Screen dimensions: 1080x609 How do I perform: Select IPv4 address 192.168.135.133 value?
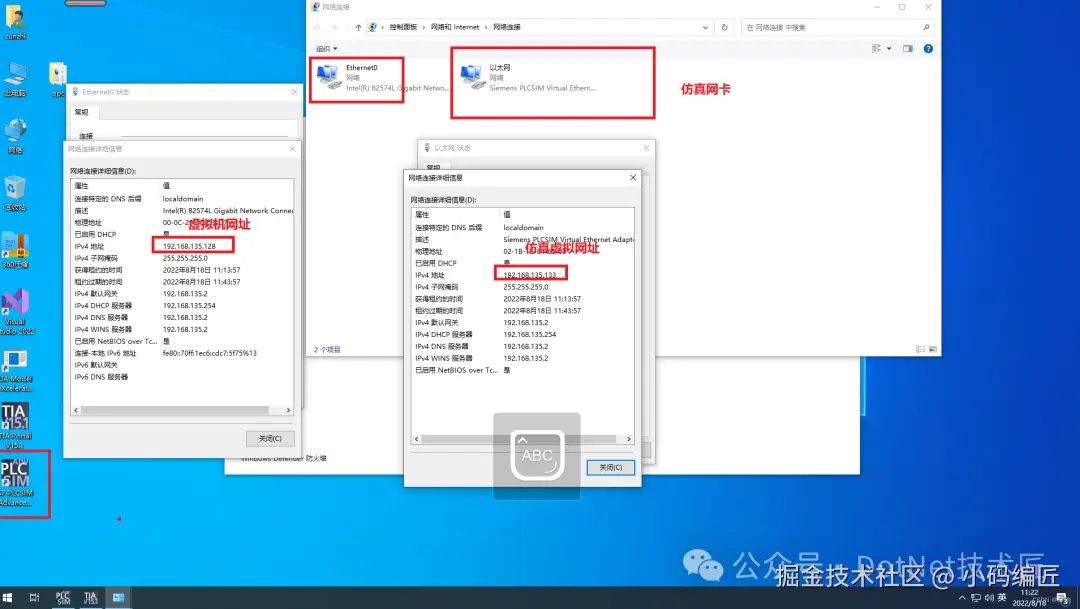[530, 275]
